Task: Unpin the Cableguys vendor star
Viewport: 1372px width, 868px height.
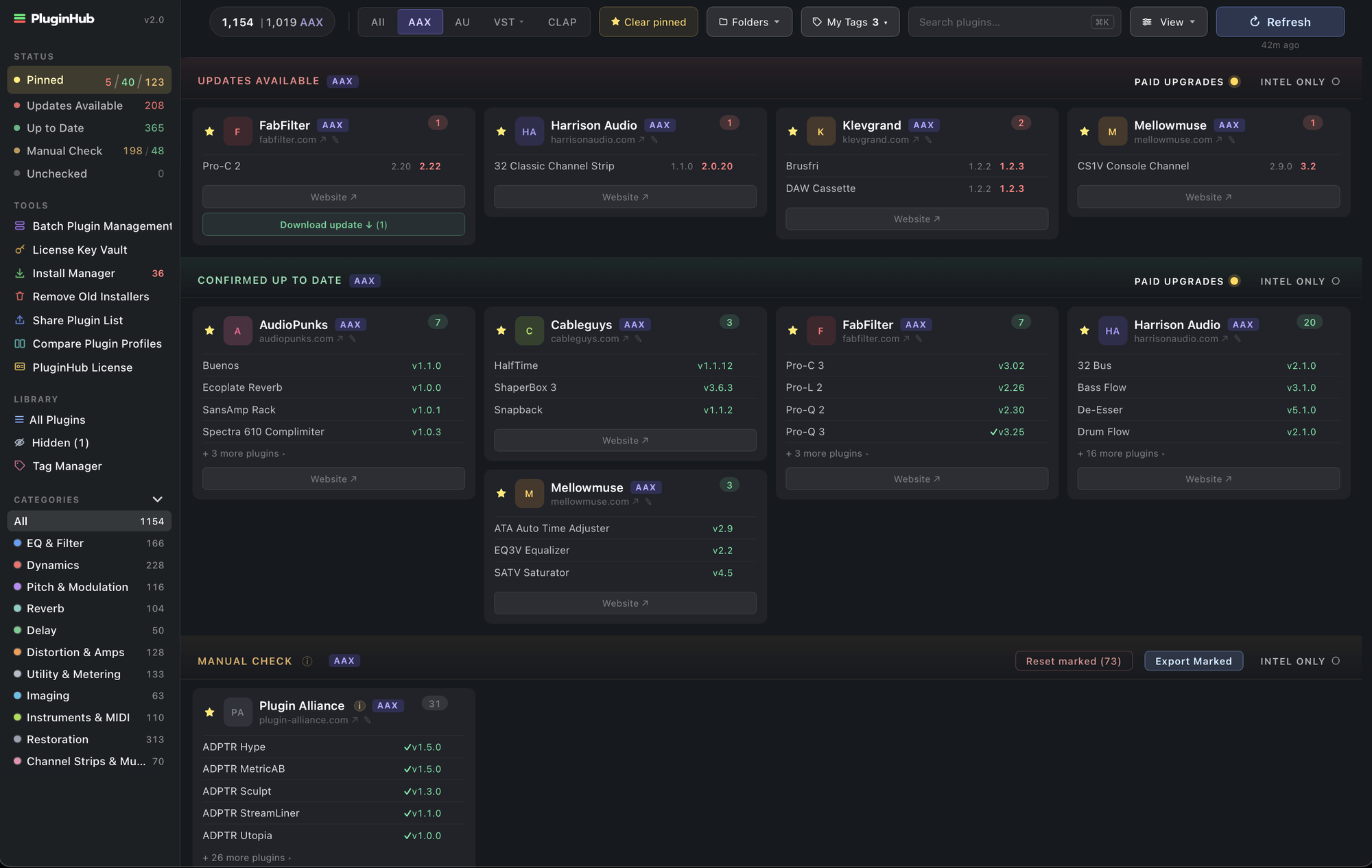Action: coord(501,330)
